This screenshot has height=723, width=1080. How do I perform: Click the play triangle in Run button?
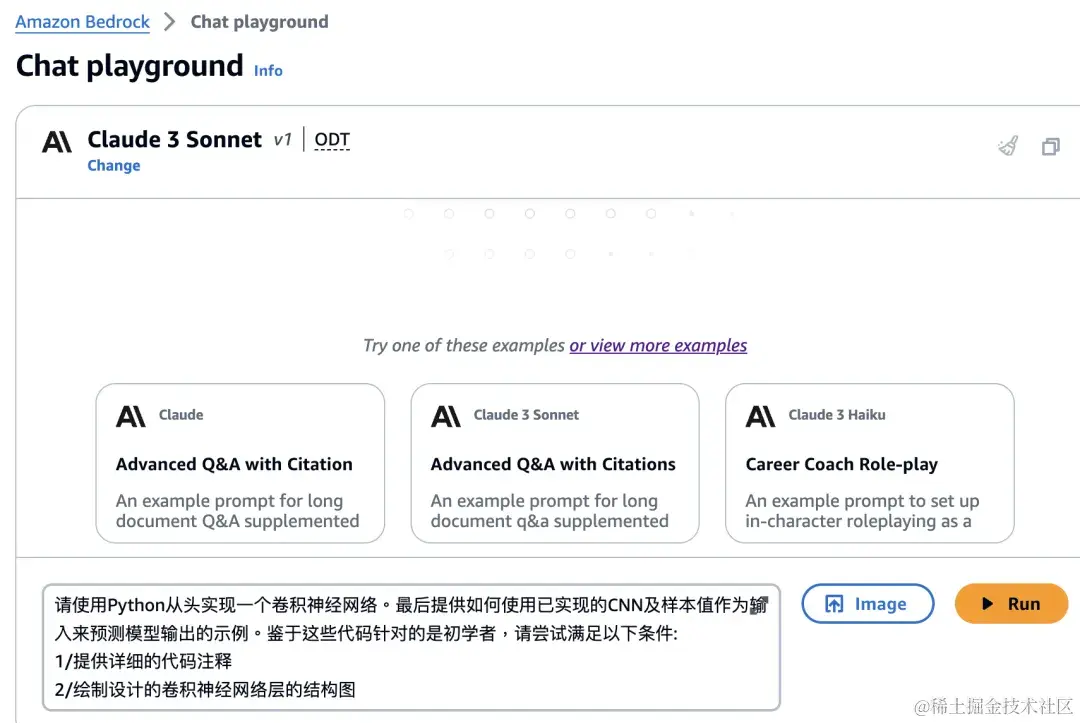click(987, 604)
